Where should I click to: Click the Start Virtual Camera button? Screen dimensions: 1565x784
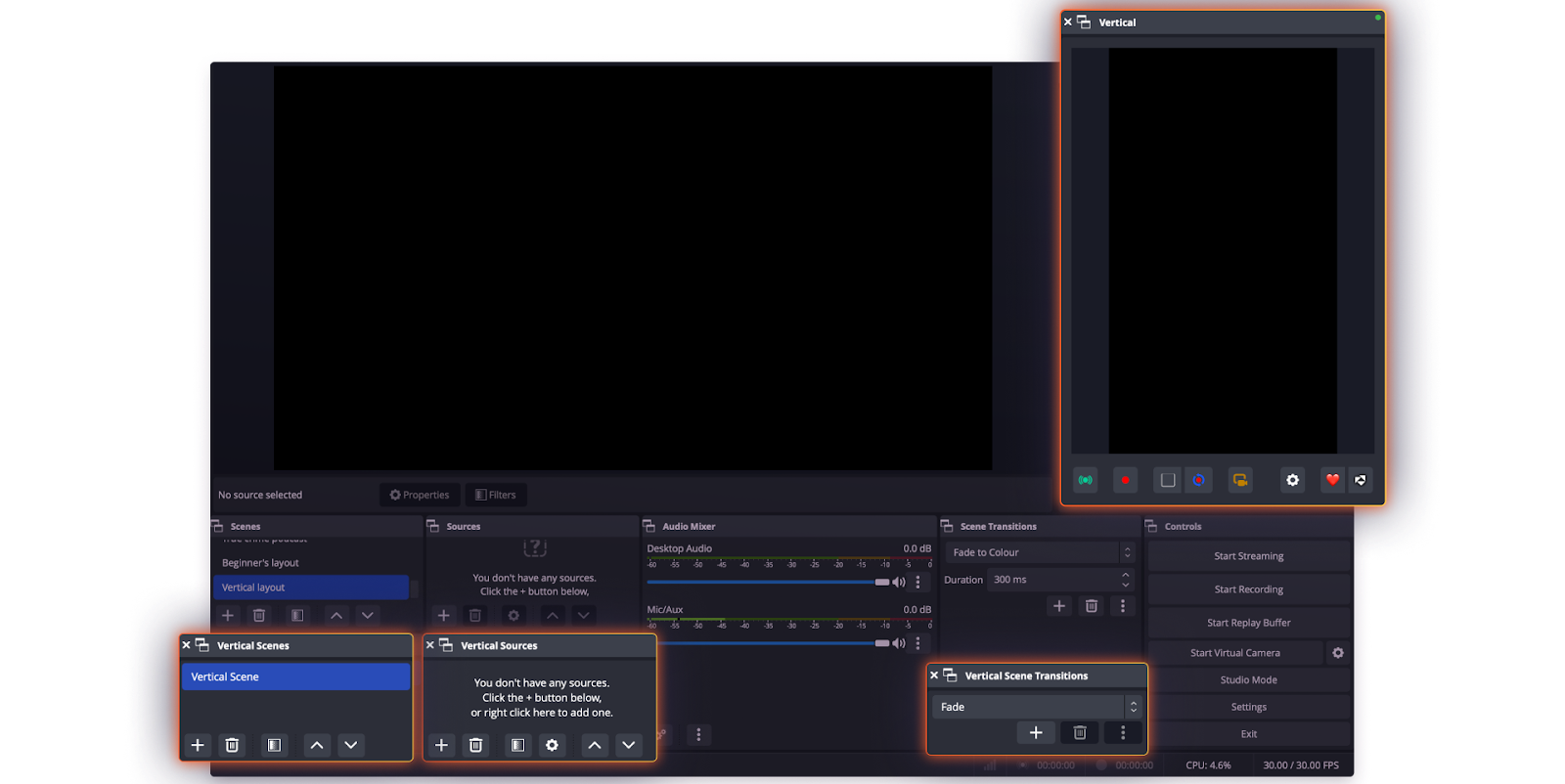pyautogui.click(x=1235, y=653)
